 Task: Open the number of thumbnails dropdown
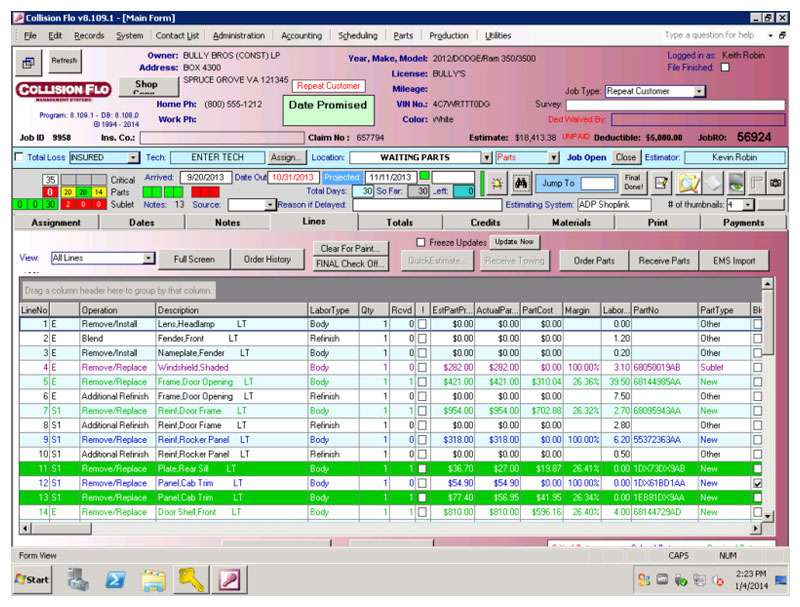tap(748, 205)
